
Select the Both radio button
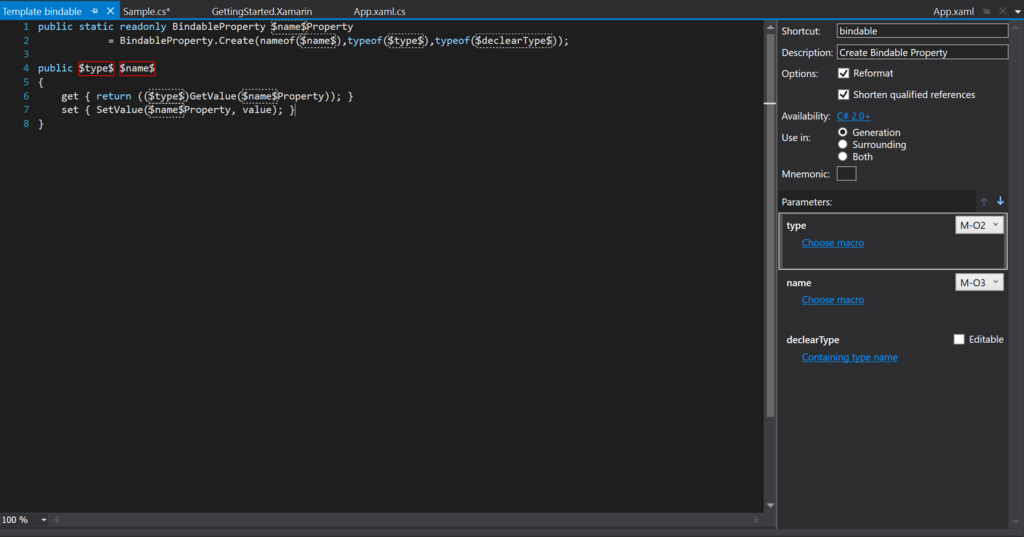pos(842,157)
